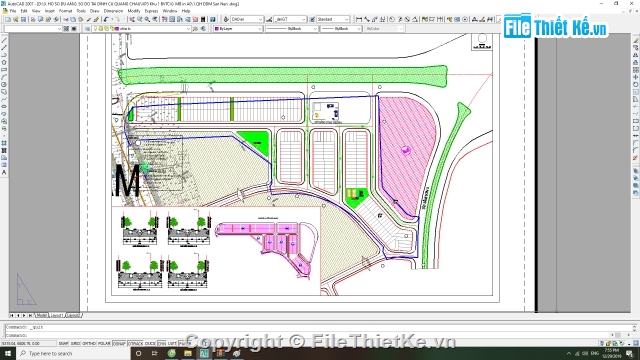The width and height of the screenshot is (640, 360).
Task: Toggle OSNAP in the status bar
Action: pyautogui.click(x=119, y=344)
